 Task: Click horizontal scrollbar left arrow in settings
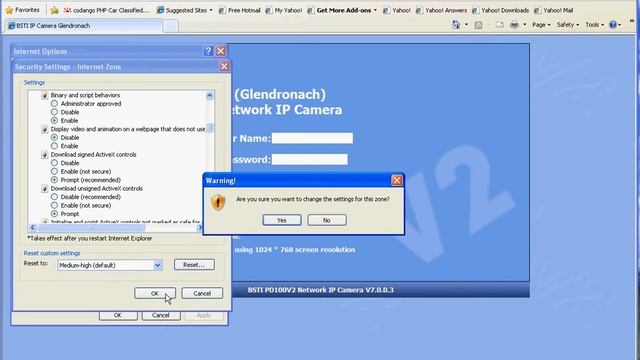pos(33,227)
